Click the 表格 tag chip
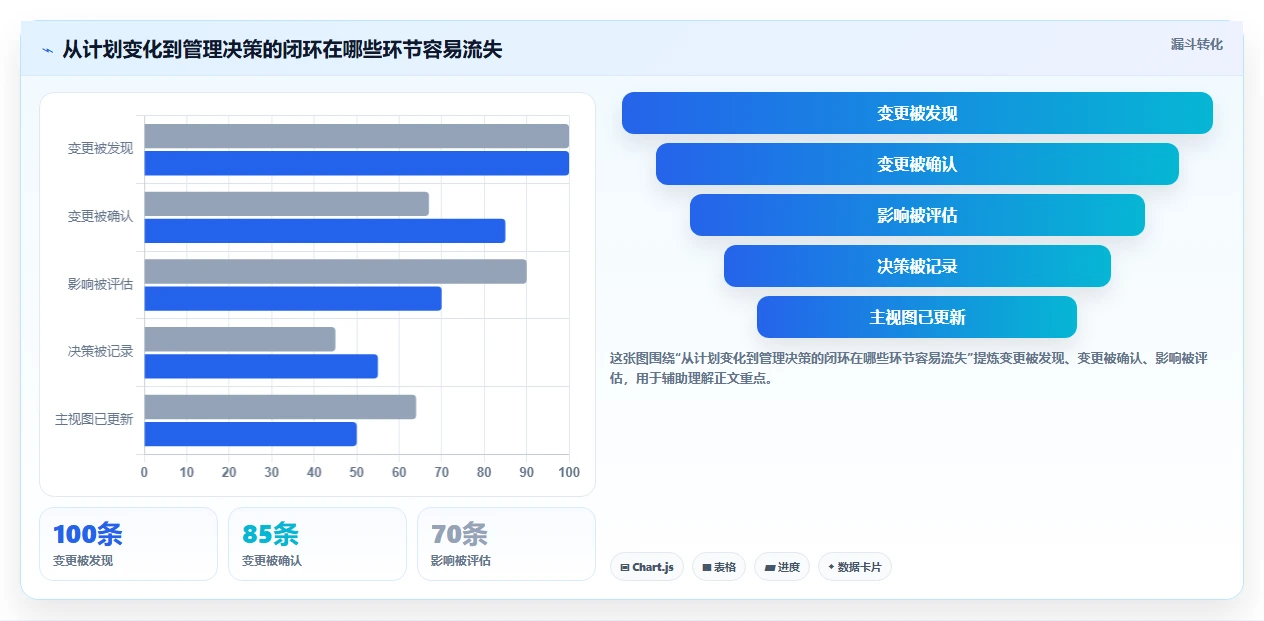This screenshot has width=1264, height=621. point(719,567)
